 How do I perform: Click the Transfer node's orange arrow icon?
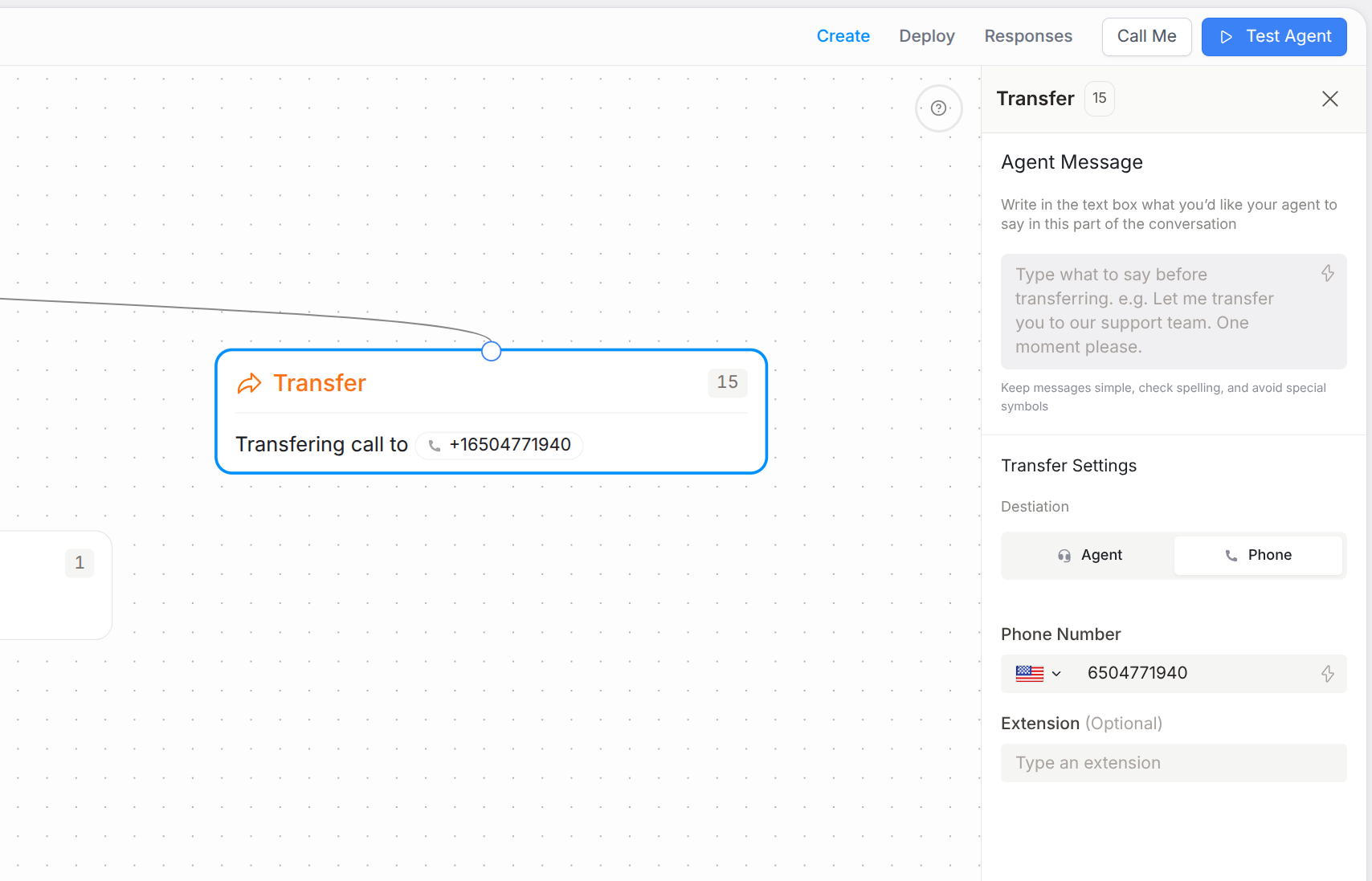[x=250, y=383]
